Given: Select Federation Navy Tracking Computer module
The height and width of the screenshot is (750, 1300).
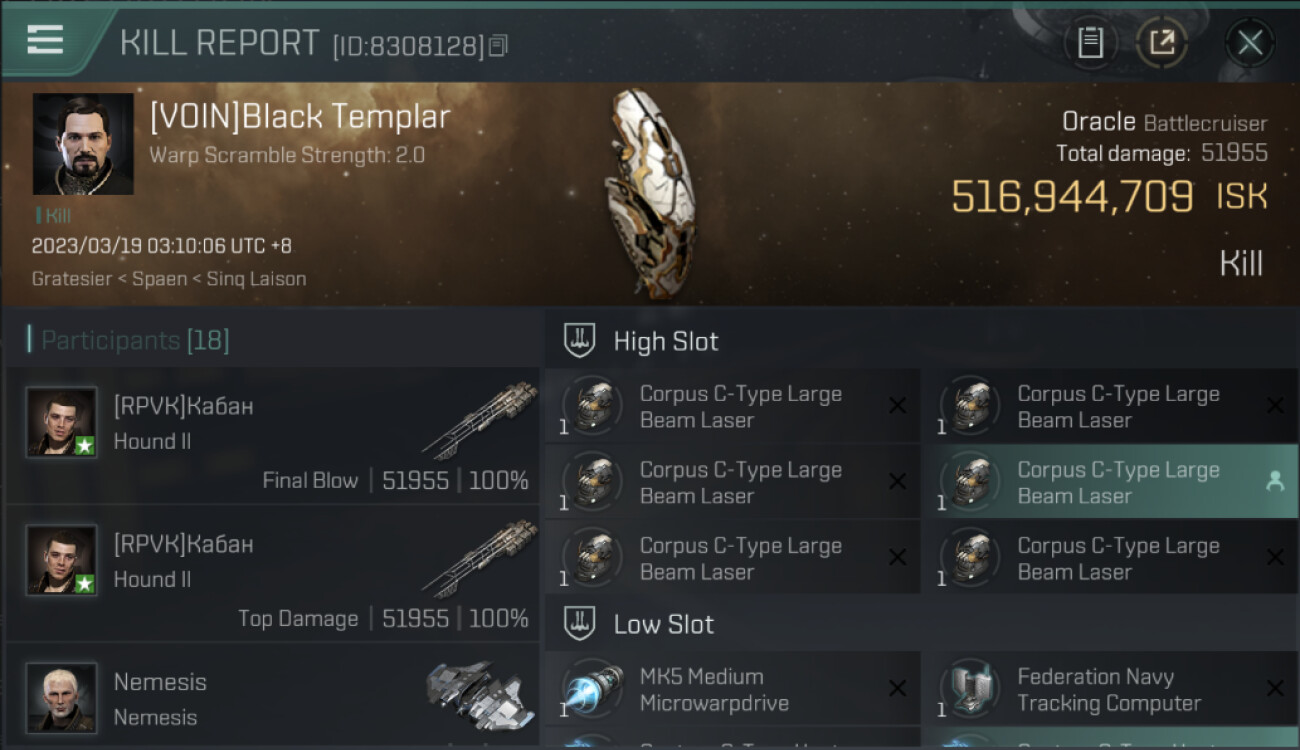Looking at the screenshot, I should 1110,689.
